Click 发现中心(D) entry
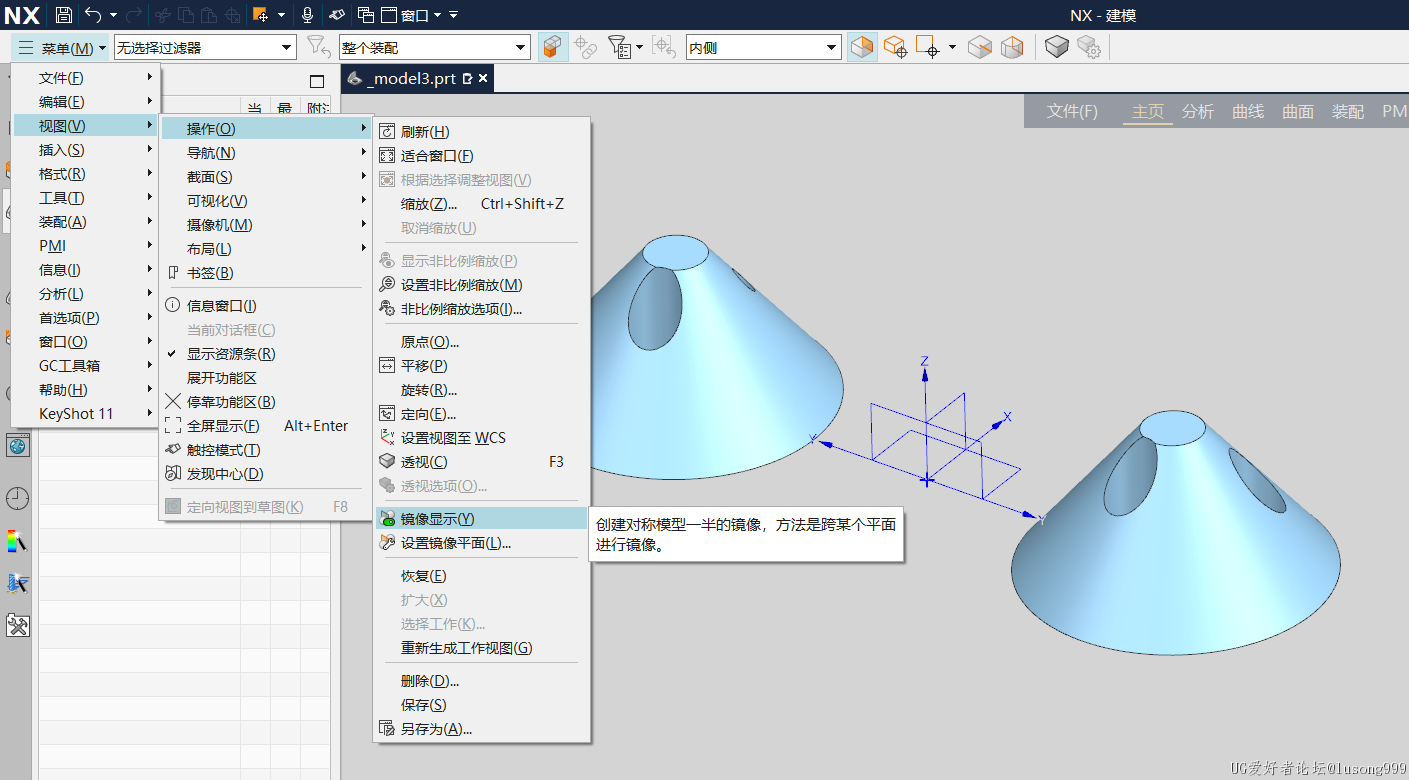The height and width of the screenshot is (780, 1409). coord(266,474)
